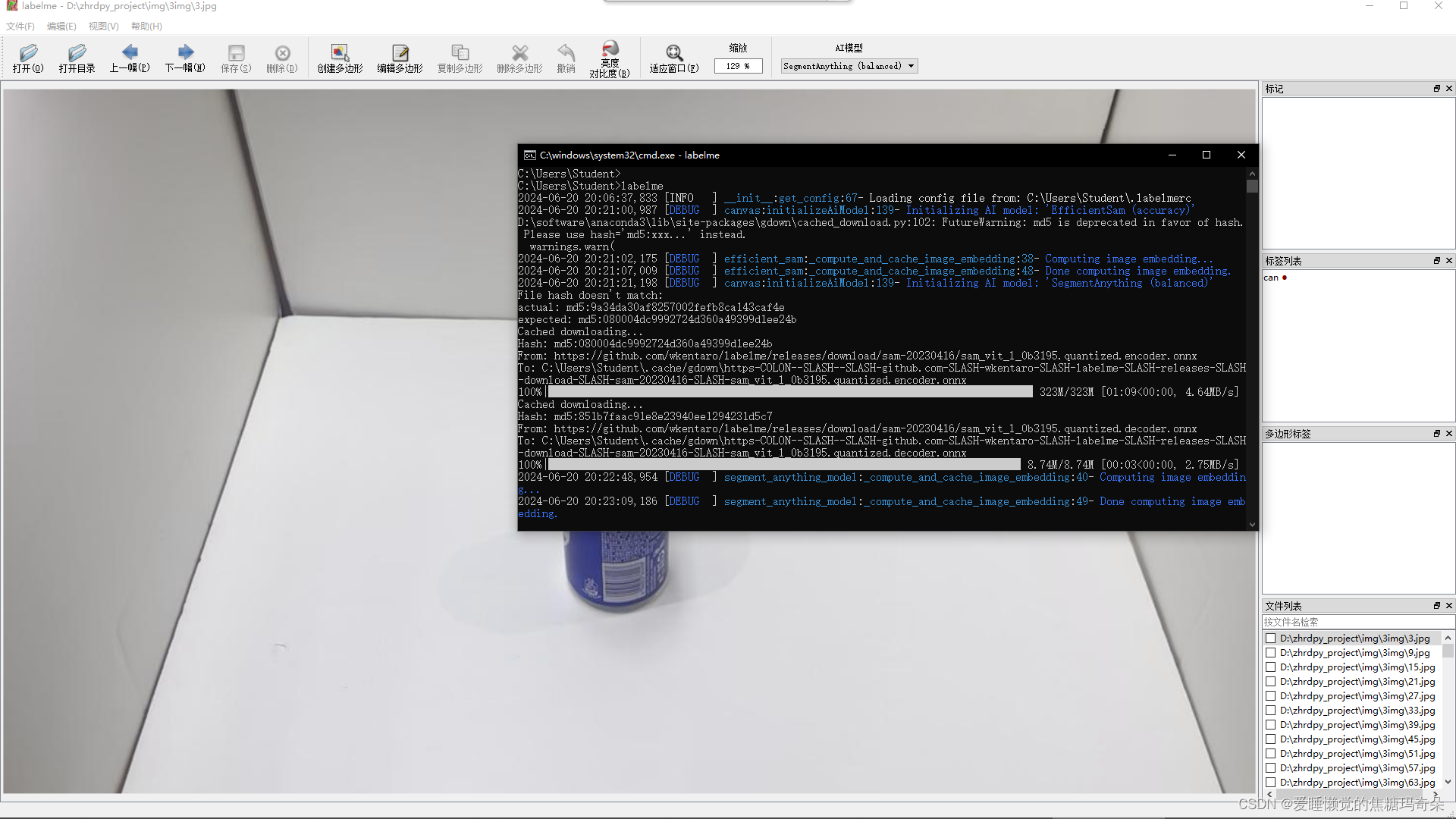
Task: Select the 'can' label in label list
Action: (x=1271, y=278)
